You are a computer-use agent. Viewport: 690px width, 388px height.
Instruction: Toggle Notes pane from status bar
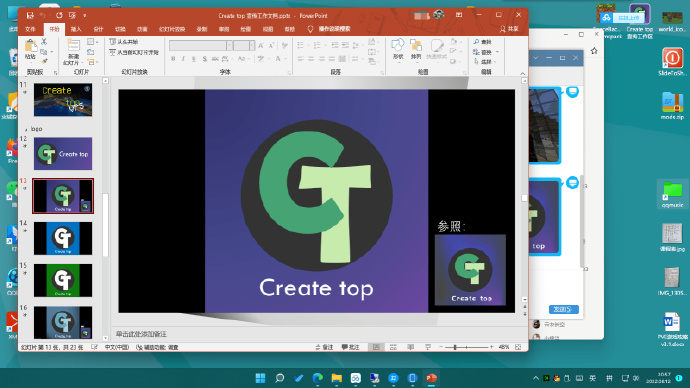(x=324, y=347)
